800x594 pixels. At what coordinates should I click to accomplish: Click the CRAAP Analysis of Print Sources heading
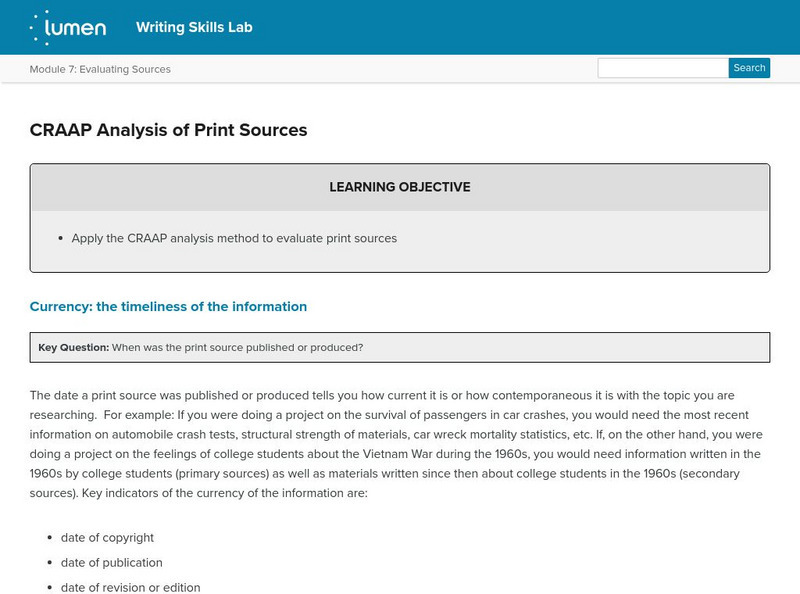click(x=168, y=130)
